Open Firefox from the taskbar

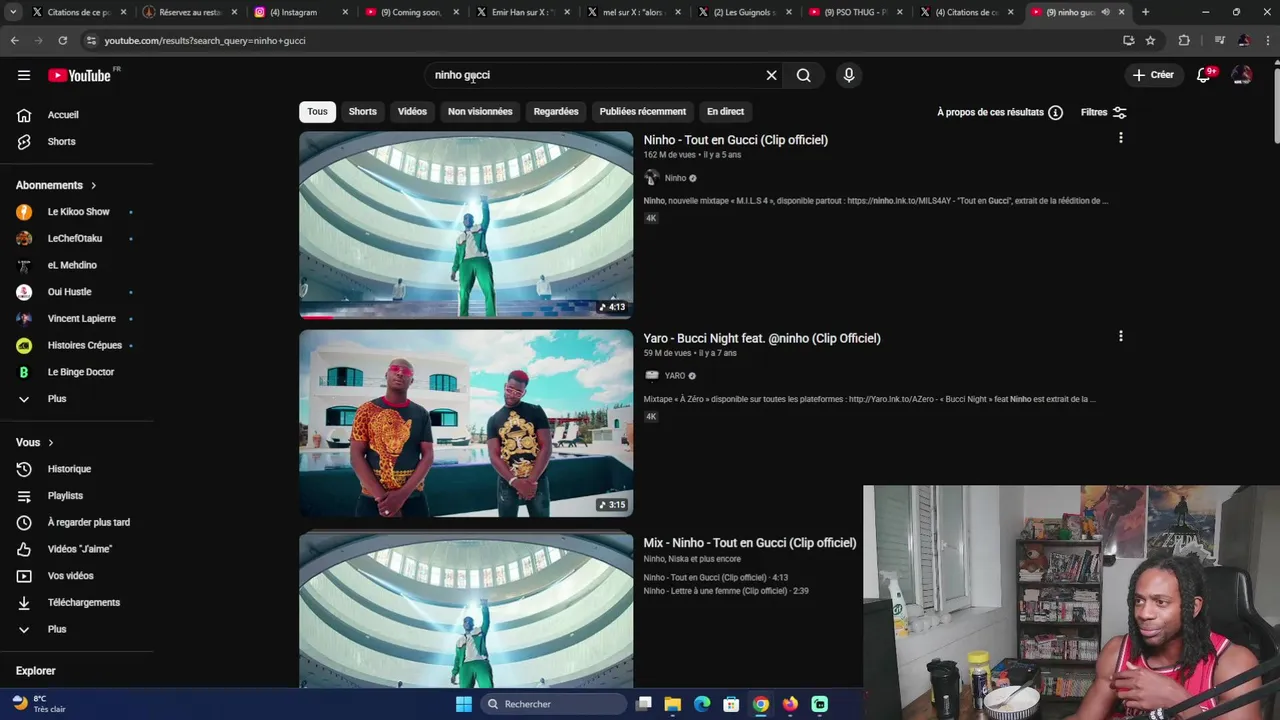point(790,704)
